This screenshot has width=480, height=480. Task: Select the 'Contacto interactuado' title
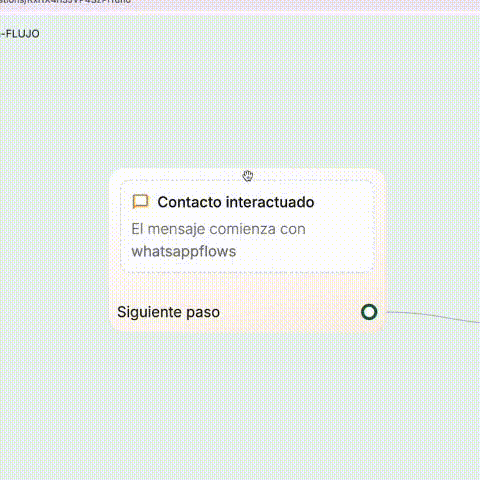[236, 202]
